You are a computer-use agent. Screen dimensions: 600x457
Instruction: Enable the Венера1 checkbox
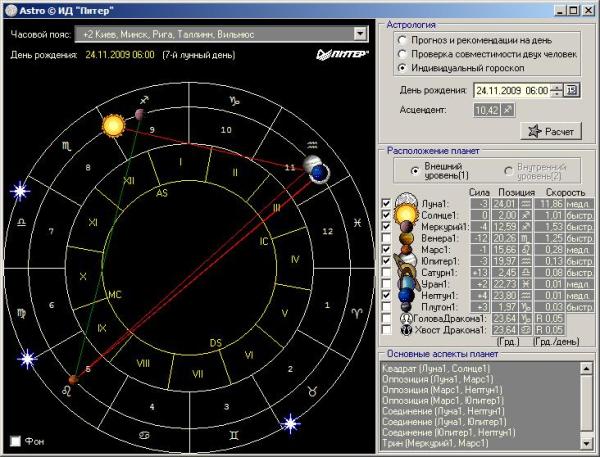pyautogui.click(x=386, y=238)
